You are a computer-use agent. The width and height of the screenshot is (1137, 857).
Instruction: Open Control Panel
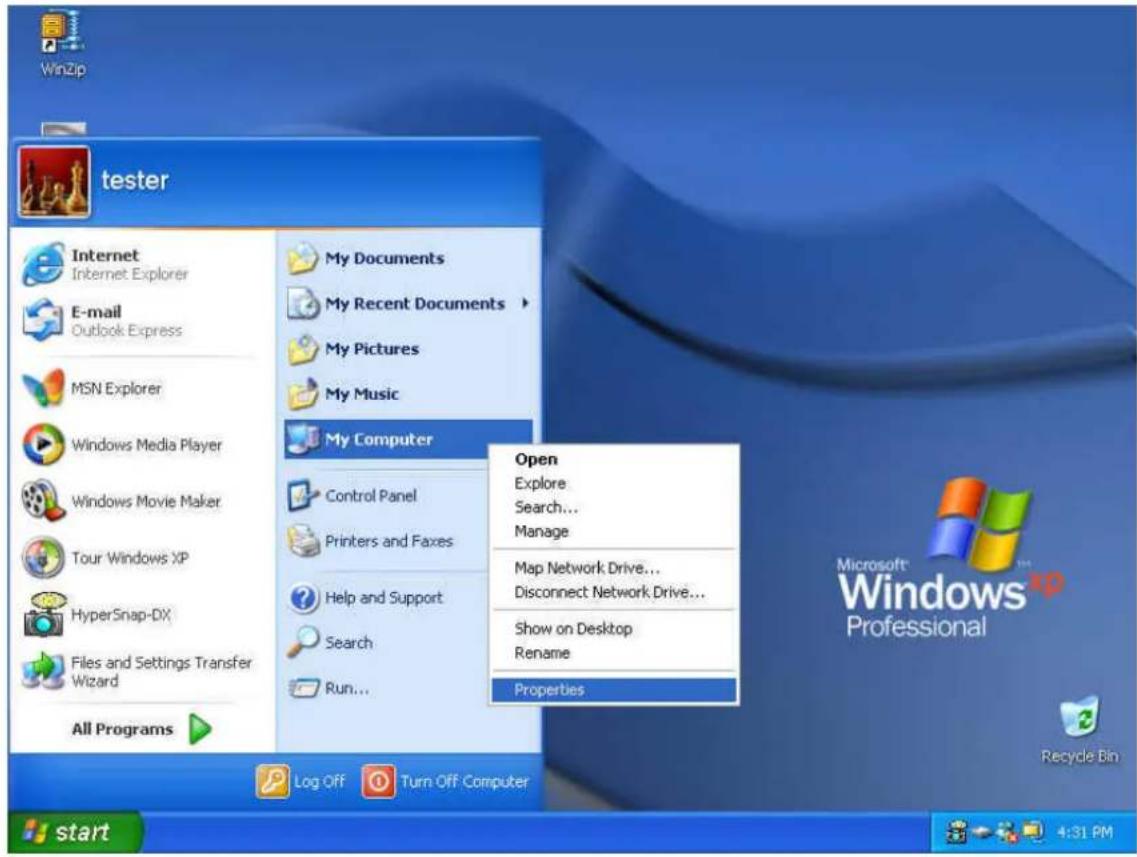[x=352, y=496]
